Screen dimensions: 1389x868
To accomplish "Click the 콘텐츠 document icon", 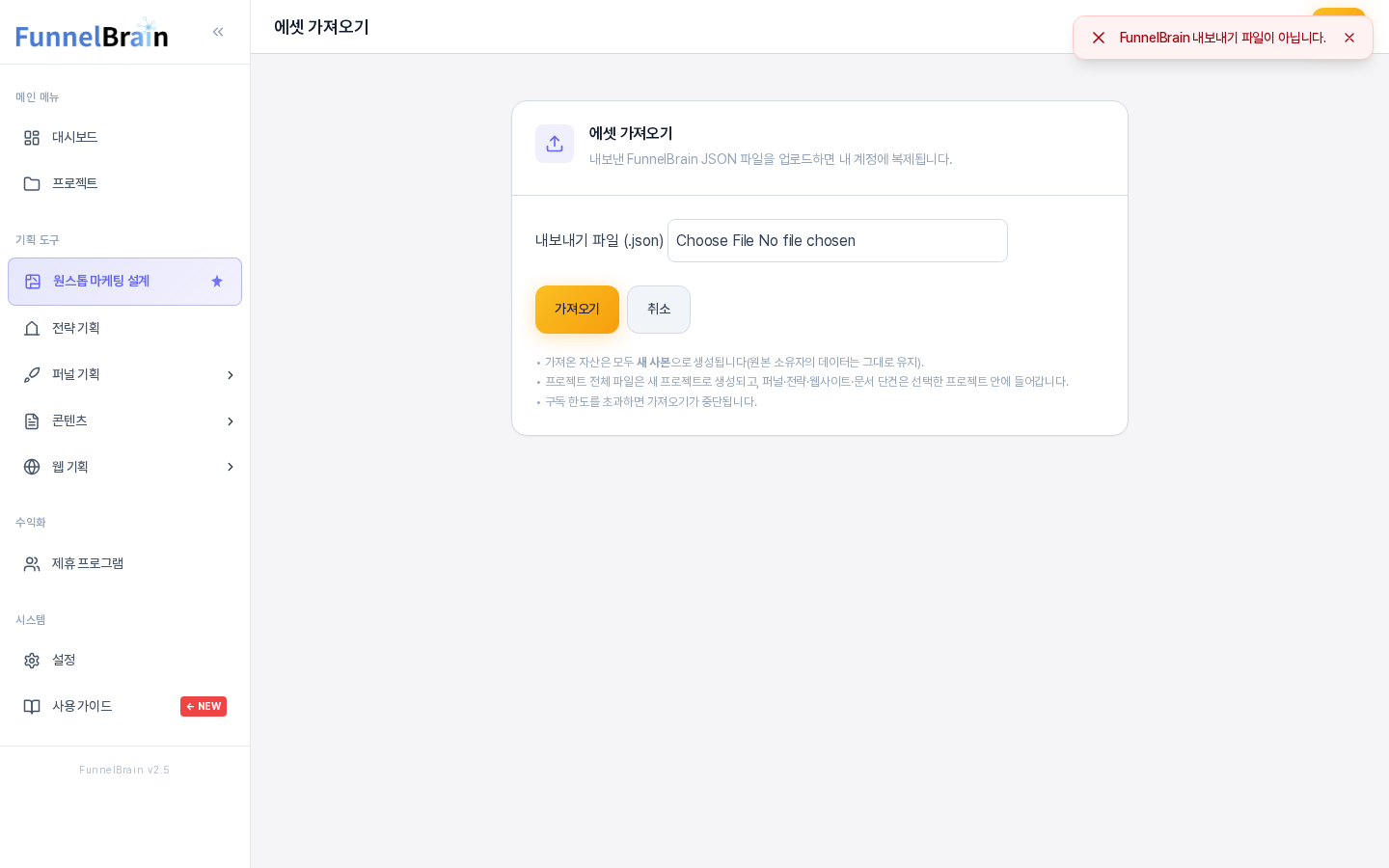I will (32, 421).
